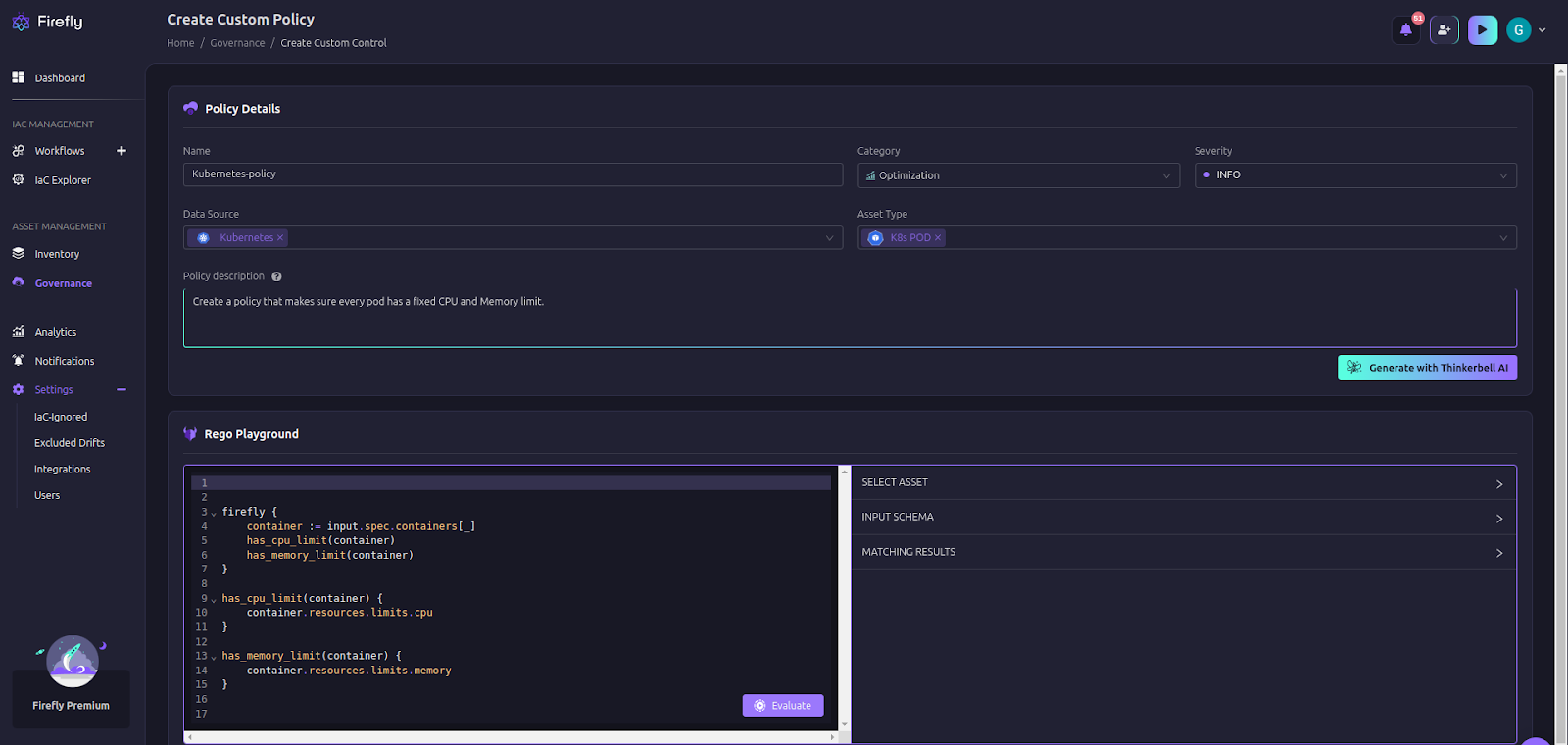Click the Governance icon in sidebar
The width and height of the screenshot is (1568, 745).
pyautogui.click(x=18, y=282)
